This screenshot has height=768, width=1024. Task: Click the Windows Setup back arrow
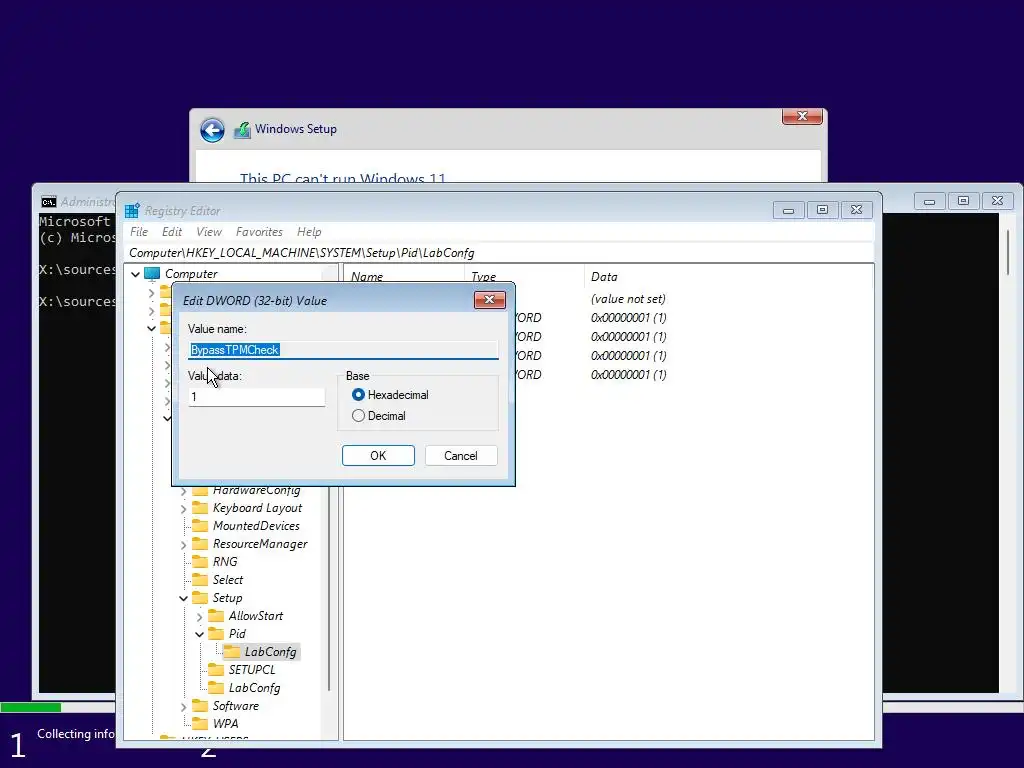212,130
